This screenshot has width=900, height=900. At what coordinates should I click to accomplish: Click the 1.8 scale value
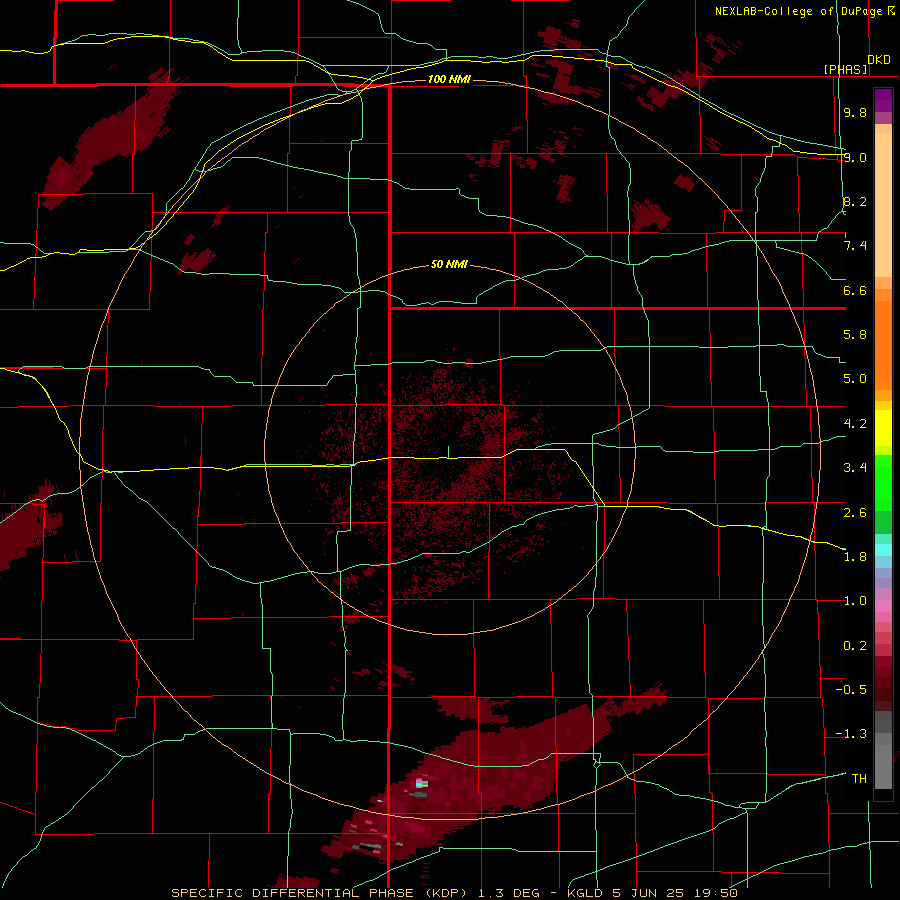pyautogui.click(x=855, y=557)
